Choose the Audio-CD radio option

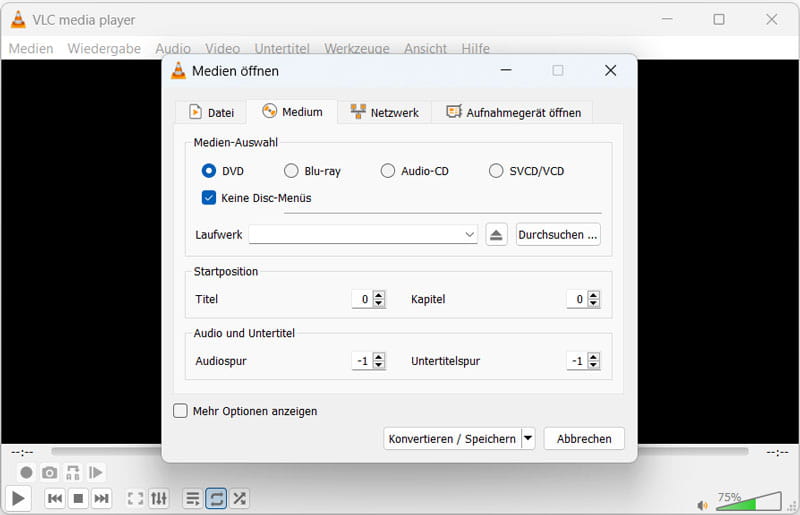point(388,170)
